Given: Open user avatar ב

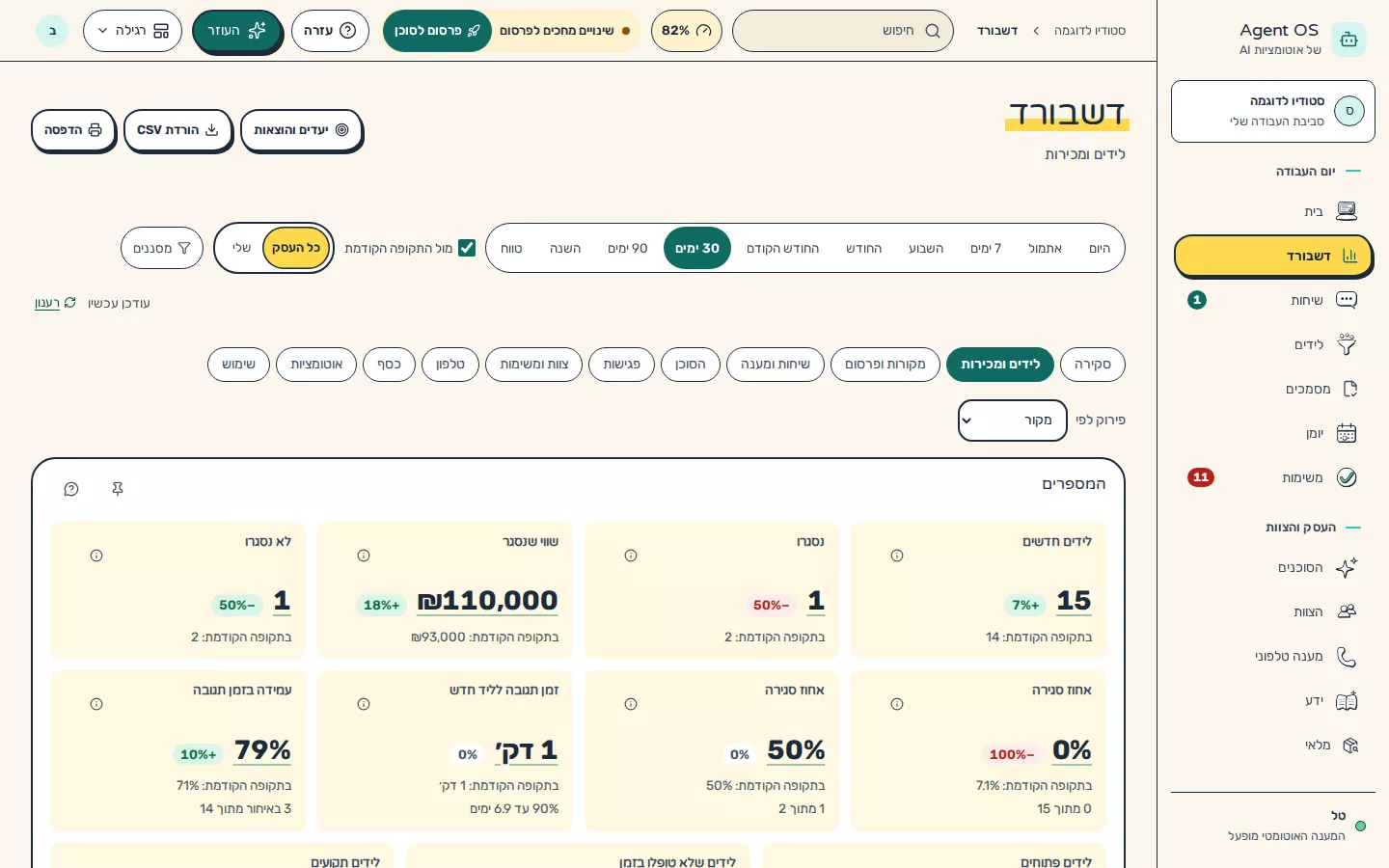Looking at the screenshot, I should 52,31.
